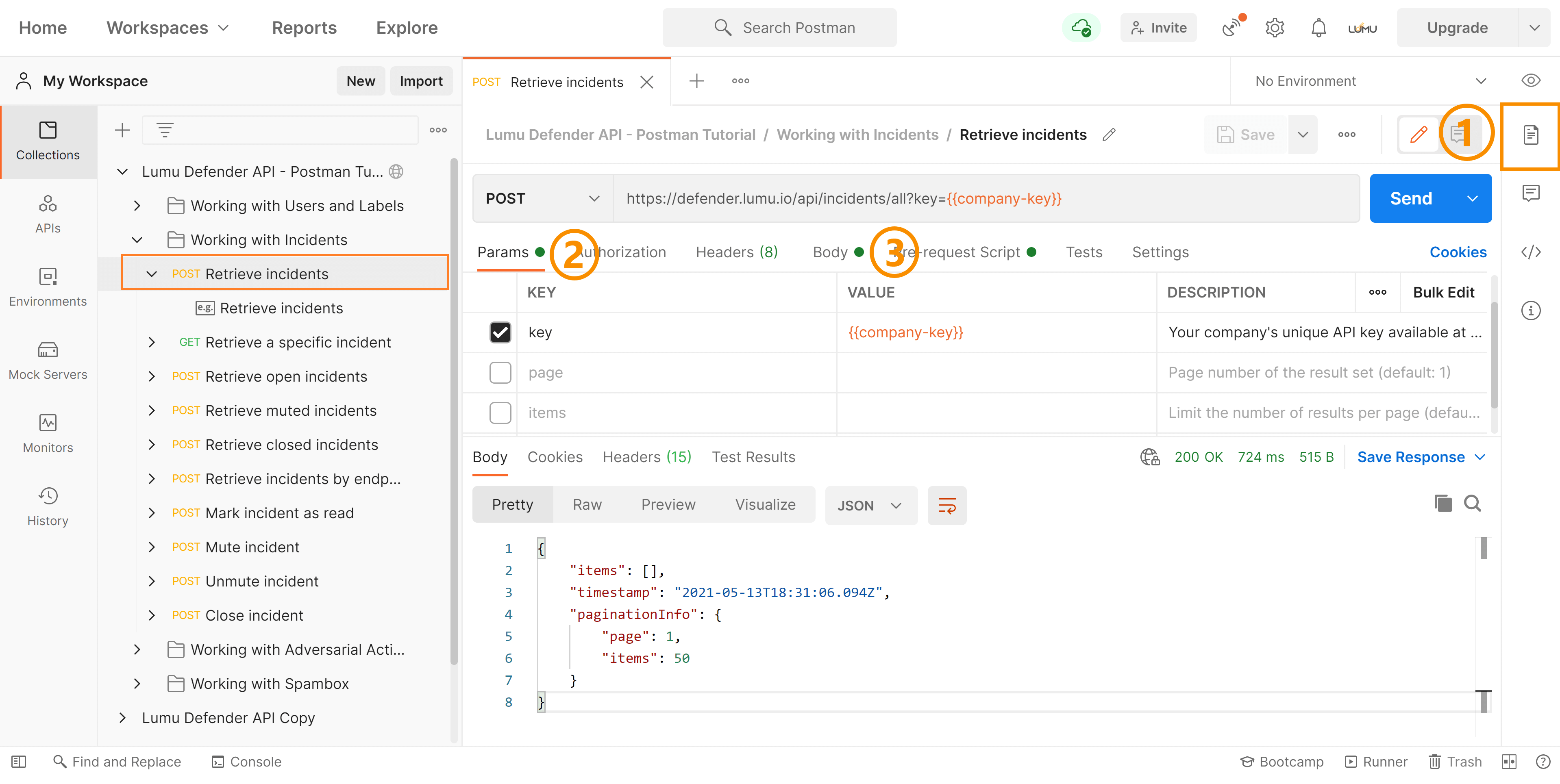Open Postman settings gear
This screenshot has height=784, width=1560.
pos(1274,27)
